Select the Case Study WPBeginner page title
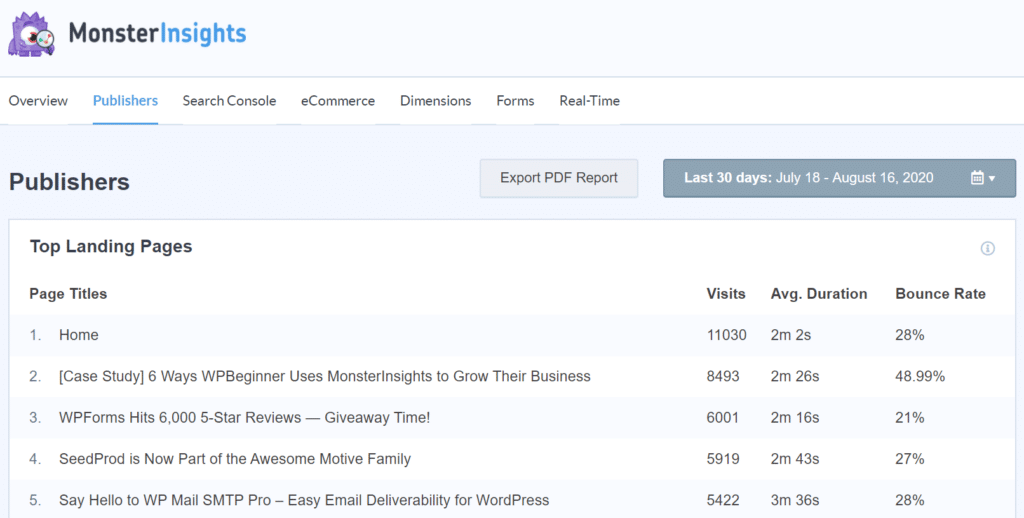 (325, 376)
